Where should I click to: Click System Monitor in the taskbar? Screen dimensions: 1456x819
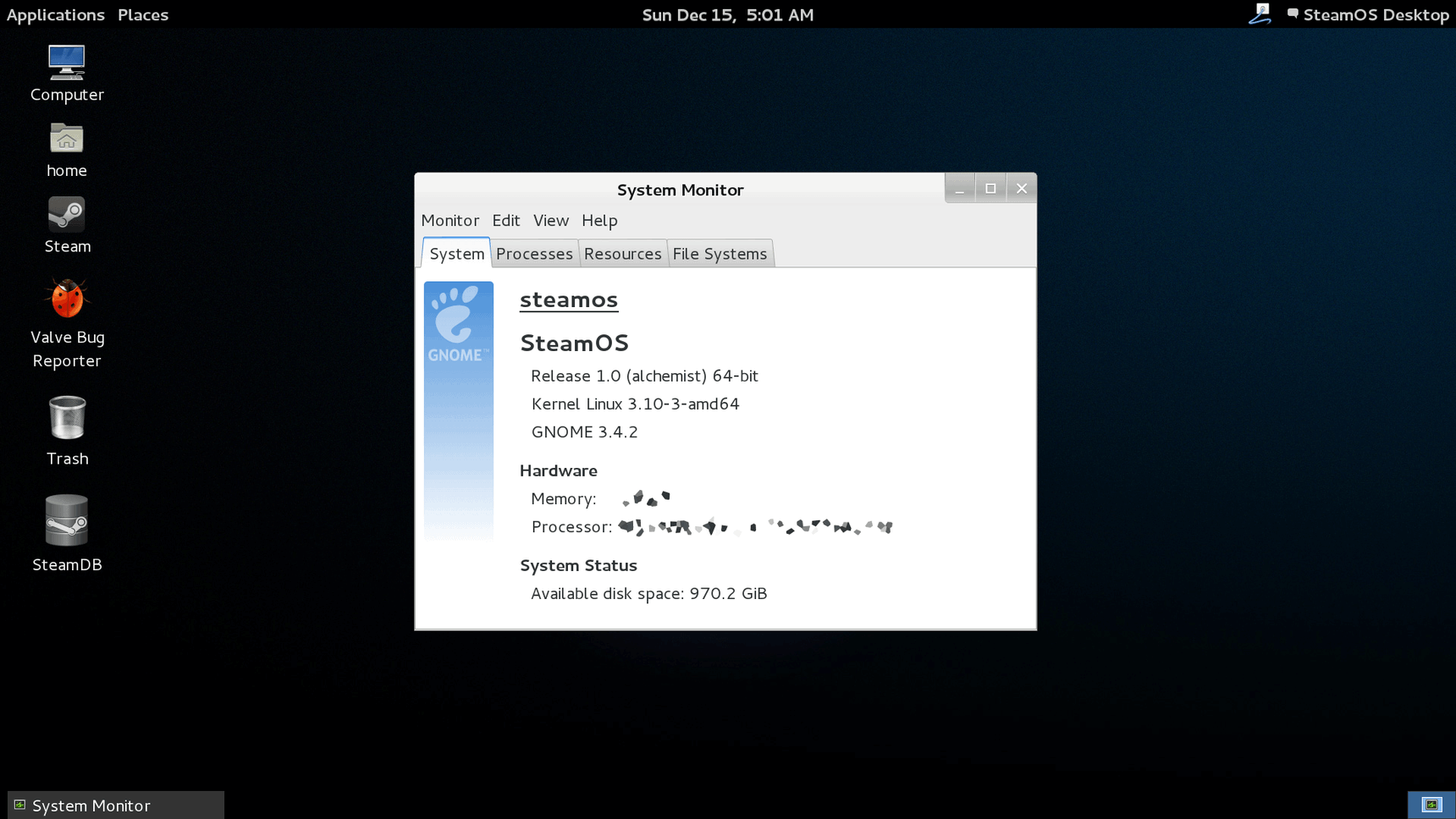point(116,805)
